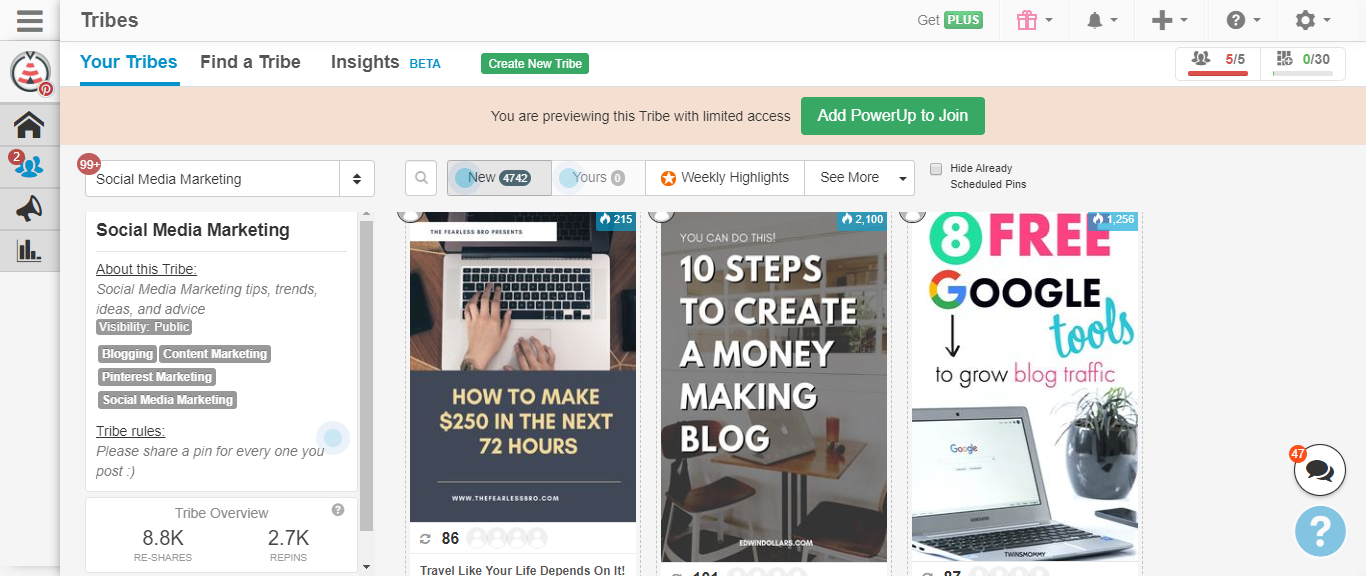Select the 10 Steps blog pin circle

pos(659,213)
